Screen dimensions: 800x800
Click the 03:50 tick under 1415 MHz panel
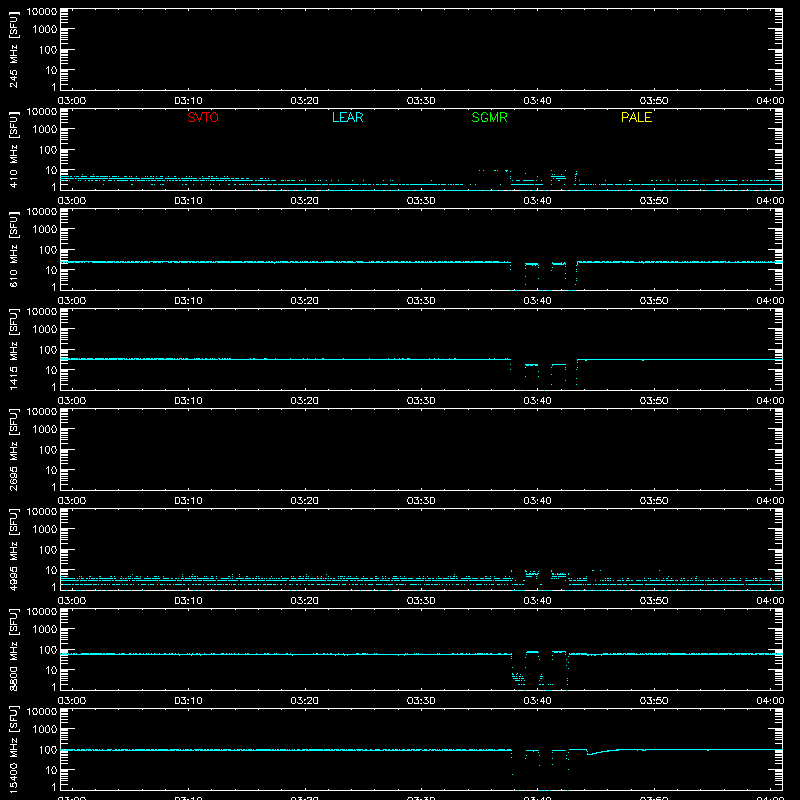654,401
